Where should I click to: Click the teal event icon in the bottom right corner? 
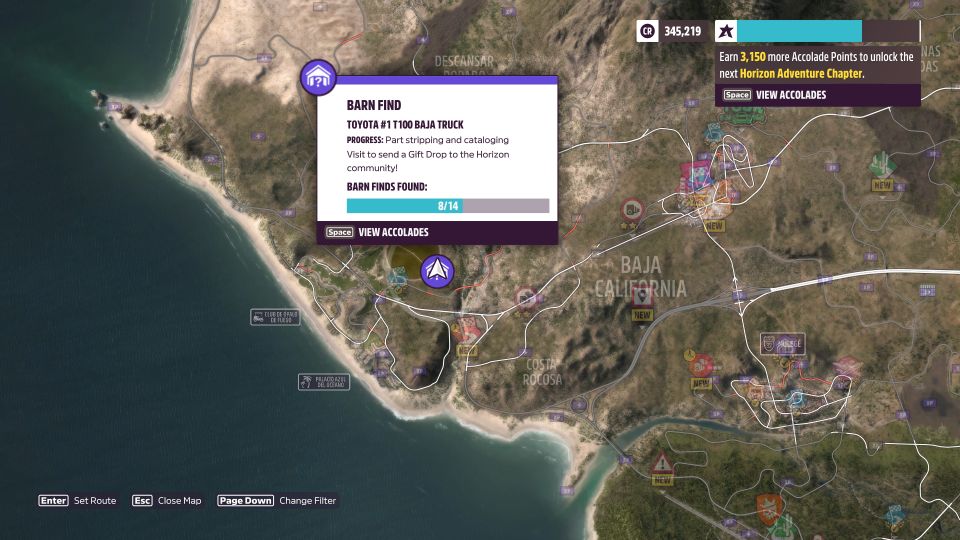coord(896,514)
